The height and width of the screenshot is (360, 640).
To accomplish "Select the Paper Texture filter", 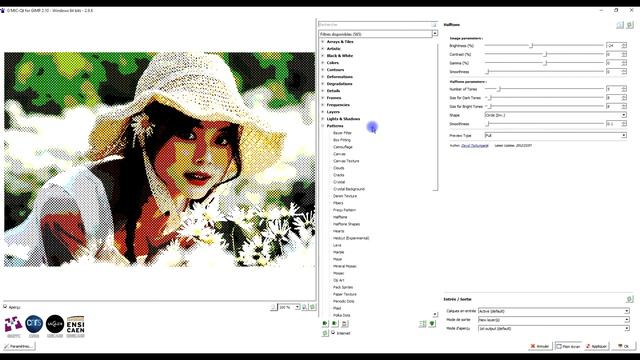I will click(344, 294).
